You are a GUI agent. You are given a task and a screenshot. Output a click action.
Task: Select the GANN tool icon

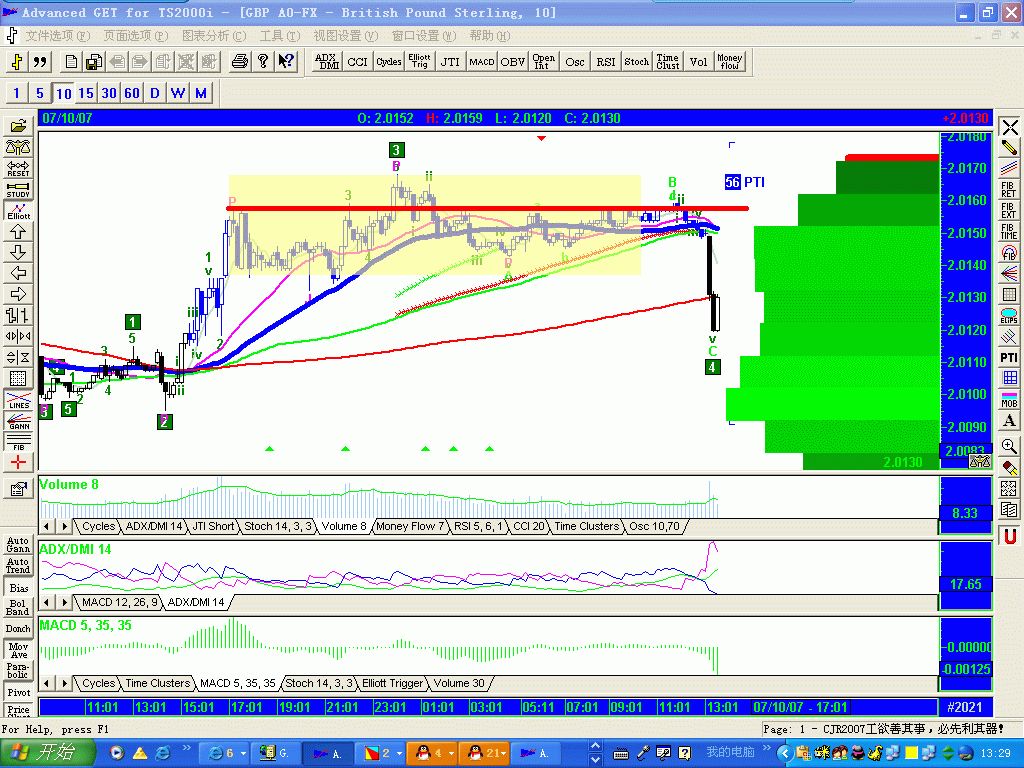18,421
